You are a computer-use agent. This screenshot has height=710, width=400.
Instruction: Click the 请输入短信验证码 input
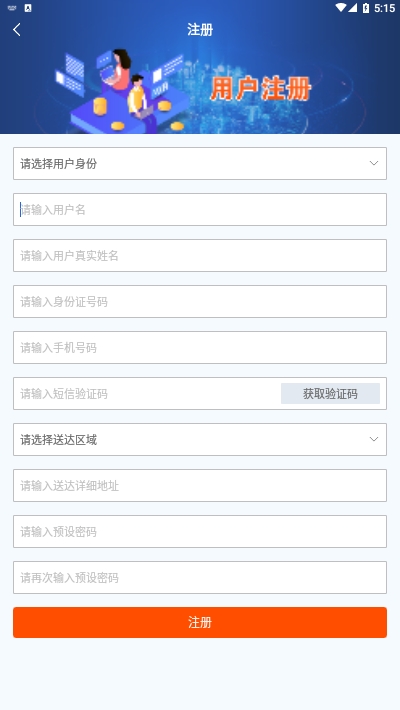pos(147,393)
